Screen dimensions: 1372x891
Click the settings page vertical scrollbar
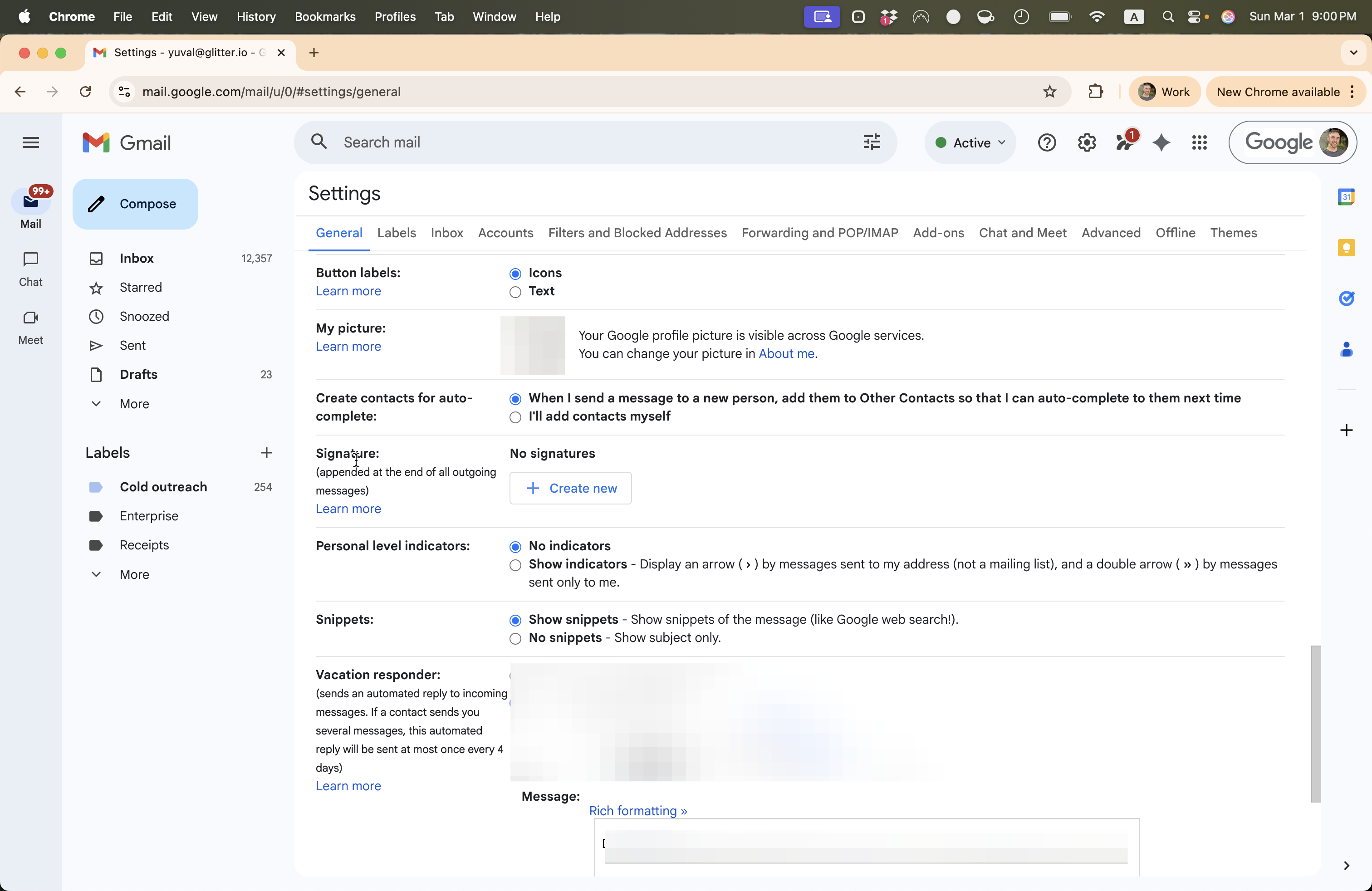[1315, 723]
